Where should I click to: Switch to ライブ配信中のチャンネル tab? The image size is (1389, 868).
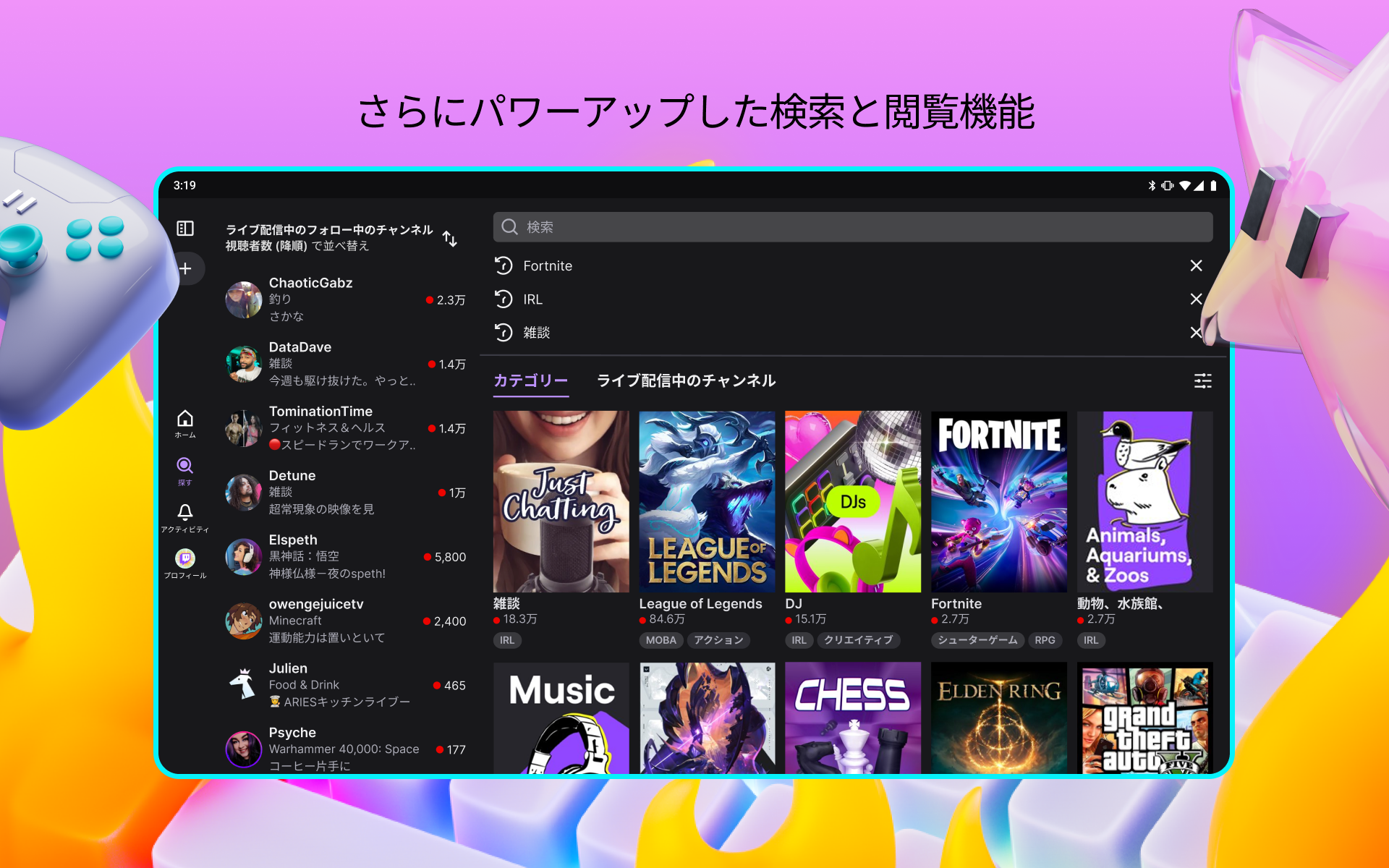(x=686, y=380)
